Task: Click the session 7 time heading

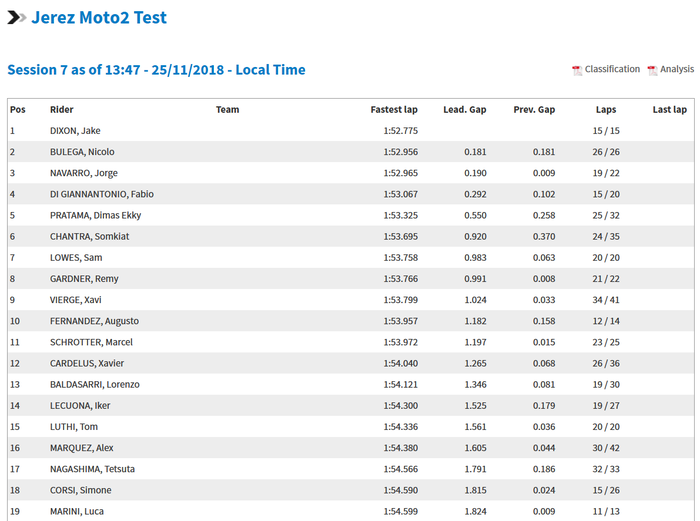Action: click(156, 70)
